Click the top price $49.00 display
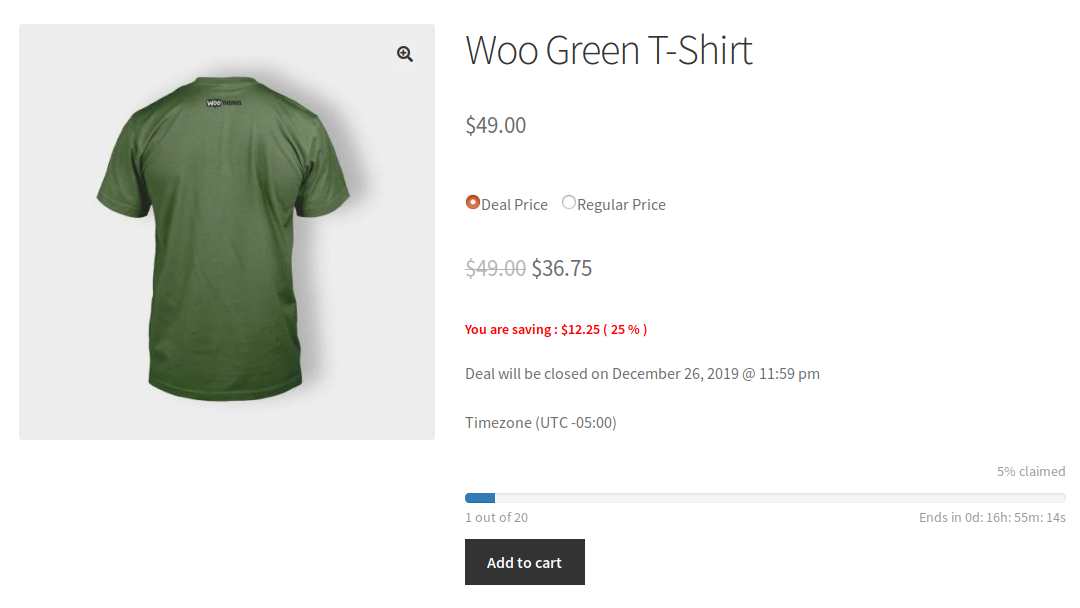The image size is (1080, 608). [x=495, y=124]
